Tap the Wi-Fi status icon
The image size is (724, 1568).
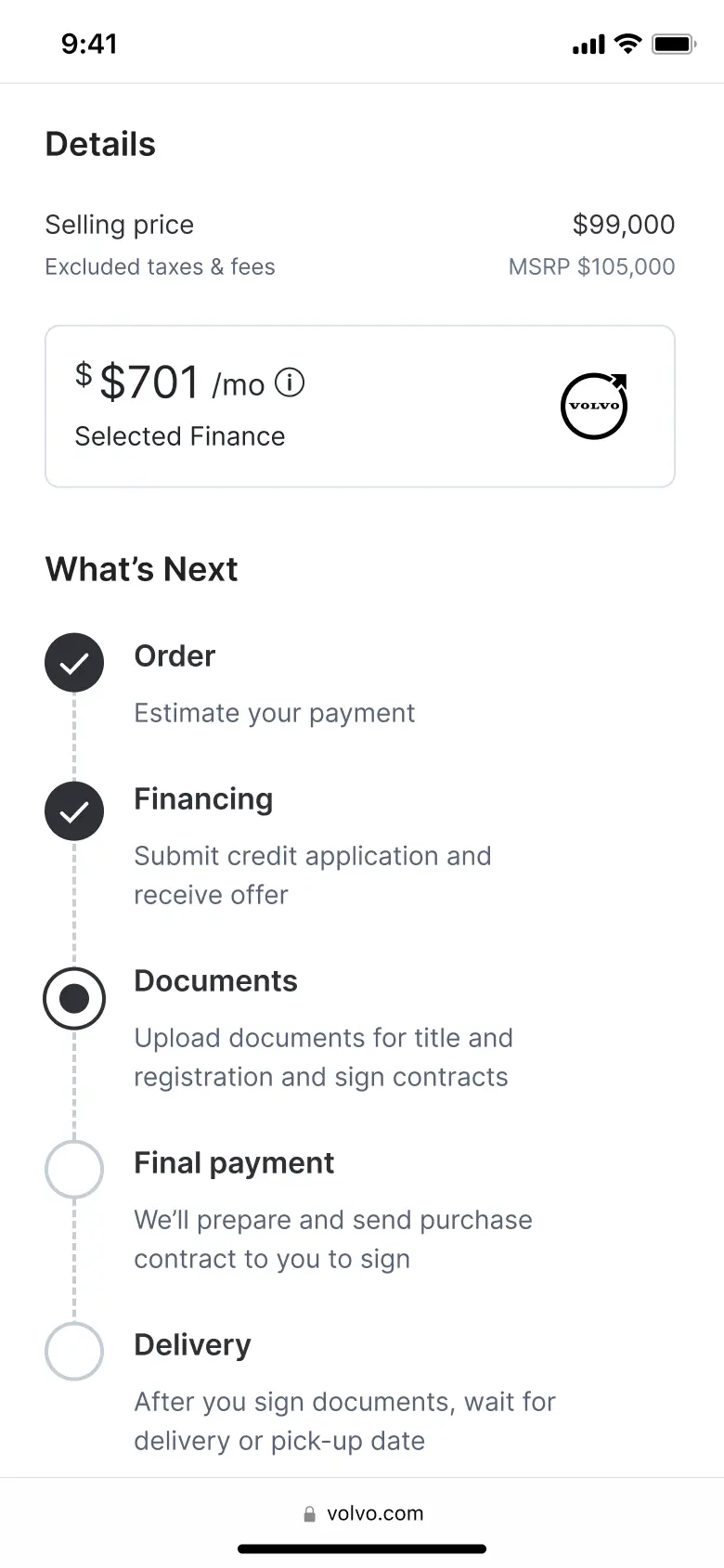coord(628,44)
